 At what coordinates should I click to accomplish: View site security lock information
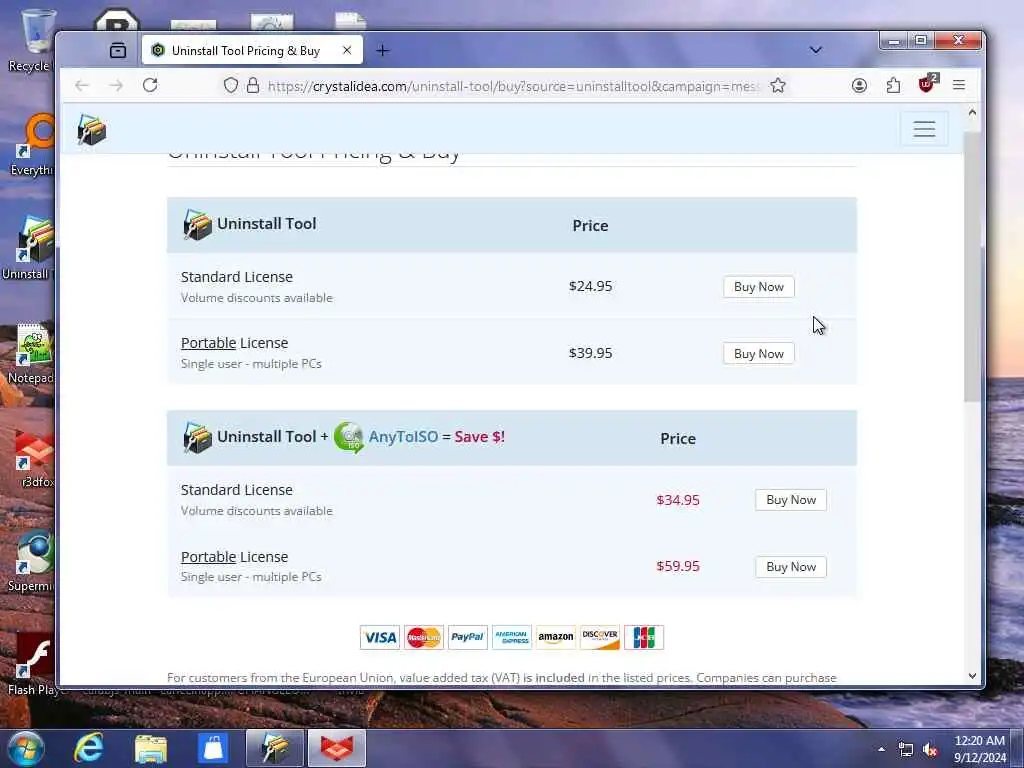point(253,86)
